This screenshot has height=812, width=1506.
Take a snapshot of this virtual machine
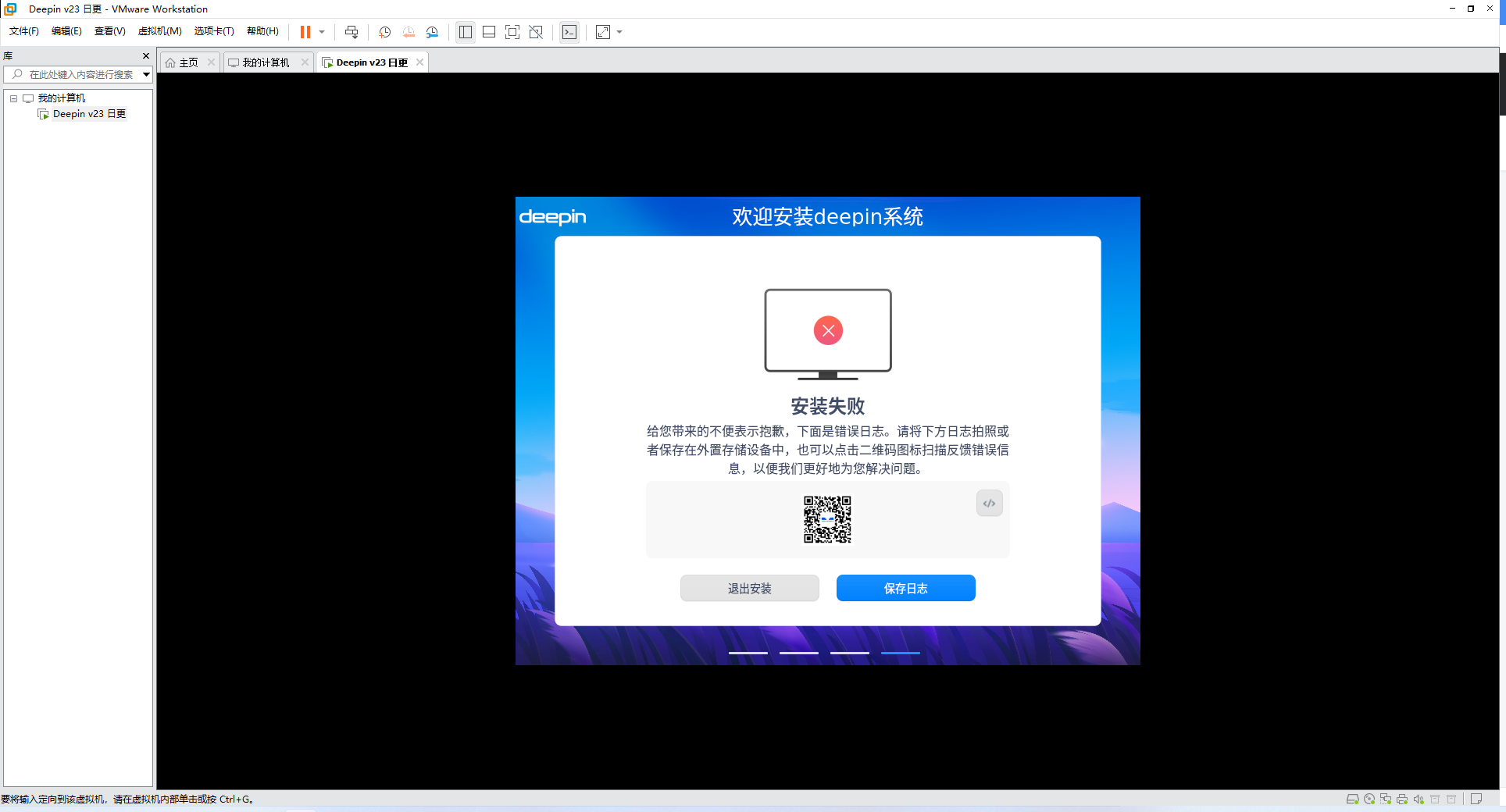point(385,32)
